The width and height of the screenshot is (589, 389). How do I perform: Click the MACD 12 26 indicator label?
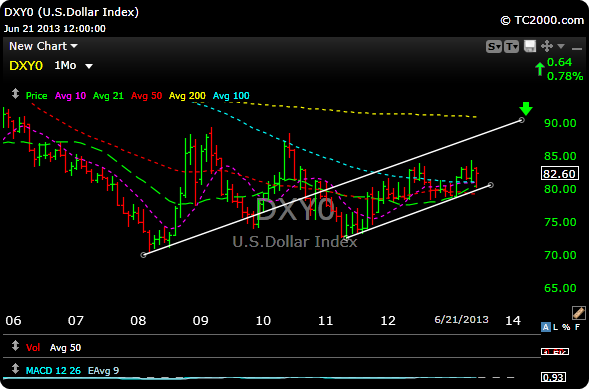(53, 371)
